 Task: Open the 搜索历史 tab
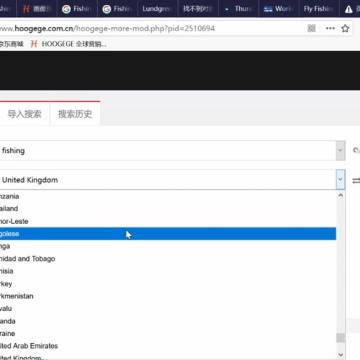point(75,114)
